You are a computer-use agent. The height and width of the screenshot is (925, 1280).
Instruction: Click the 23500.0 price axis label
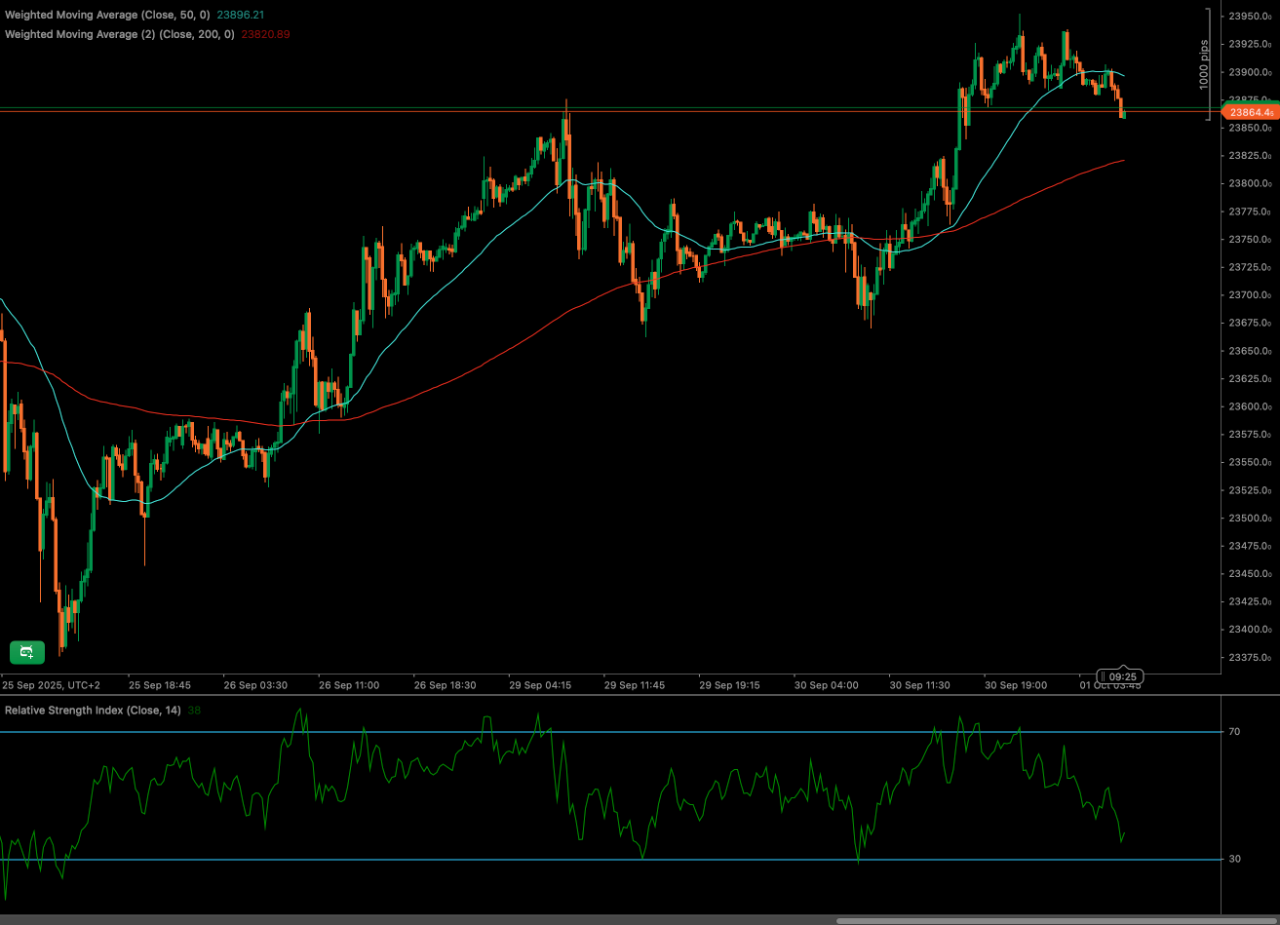click(1250, 518)
